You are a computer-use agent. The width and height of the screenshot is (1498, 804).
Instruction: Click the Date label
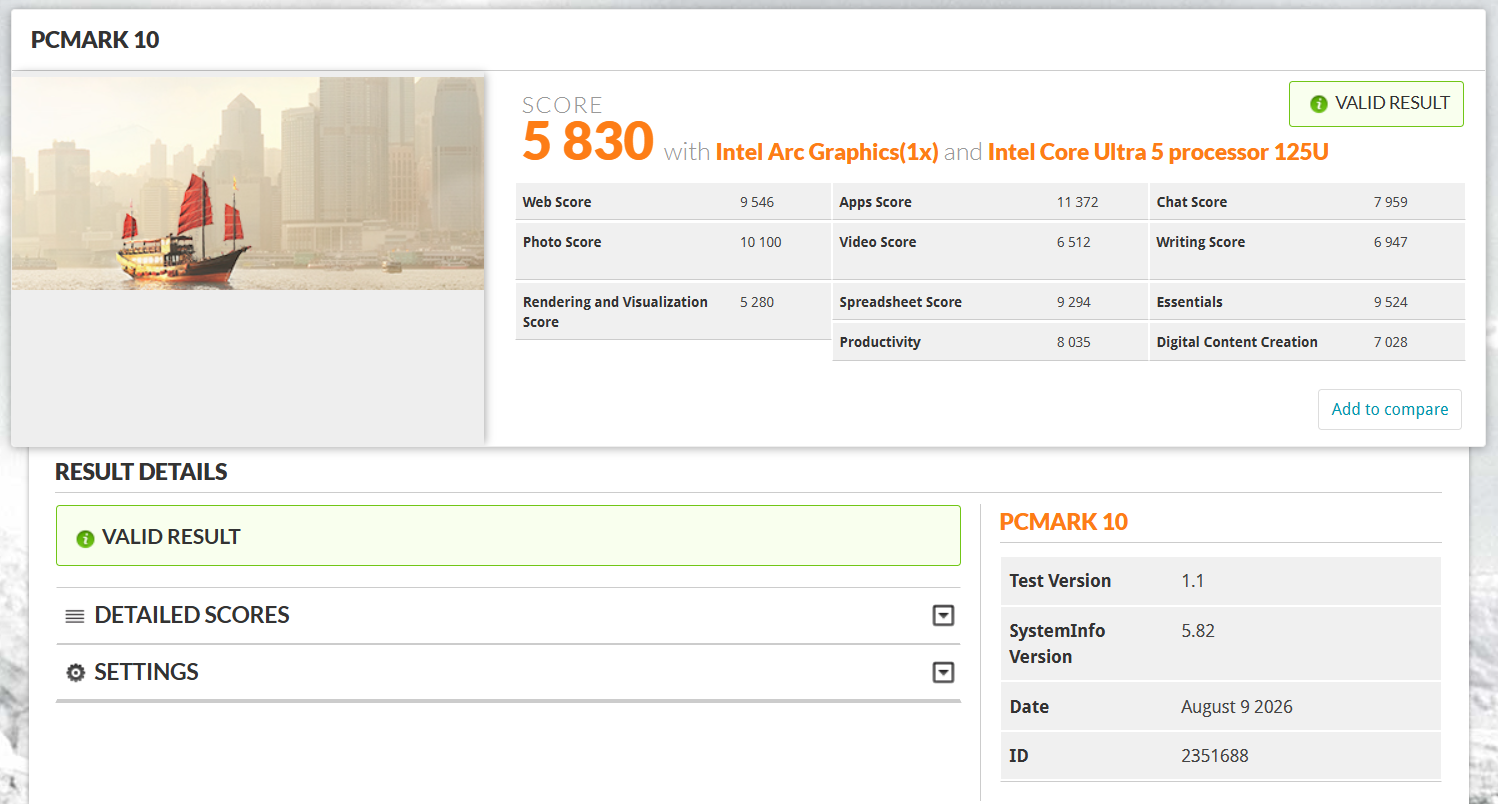click(x=1029, y=707)
